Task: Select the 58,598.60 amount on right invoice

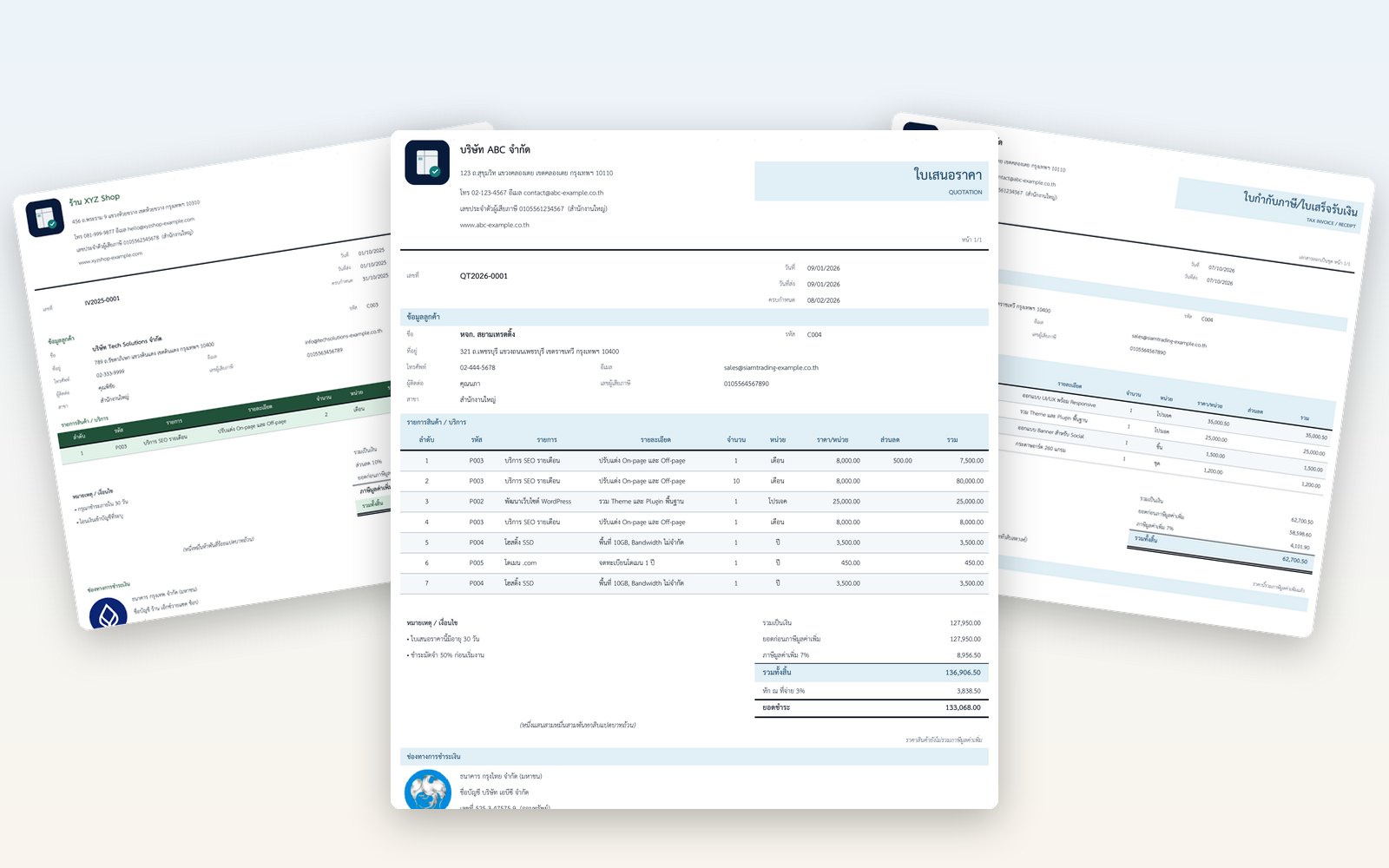Action: coord(1300,534)
